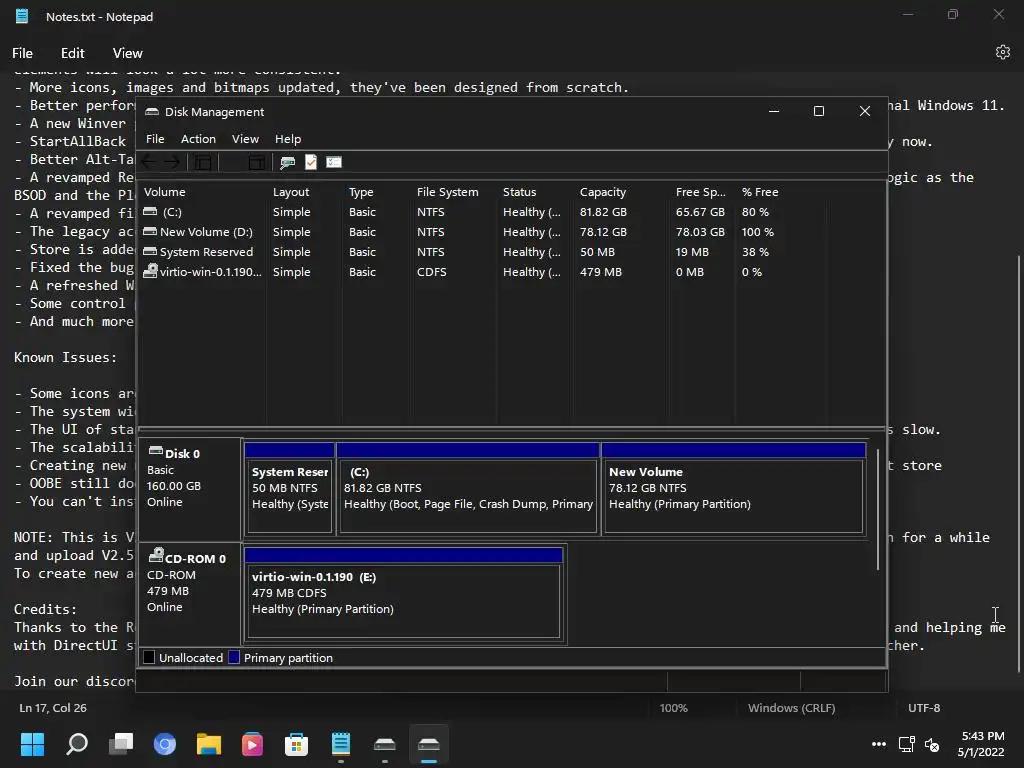Open Disk Management View menu
This screenshot has height=768, width=1024.
[245, 138]
